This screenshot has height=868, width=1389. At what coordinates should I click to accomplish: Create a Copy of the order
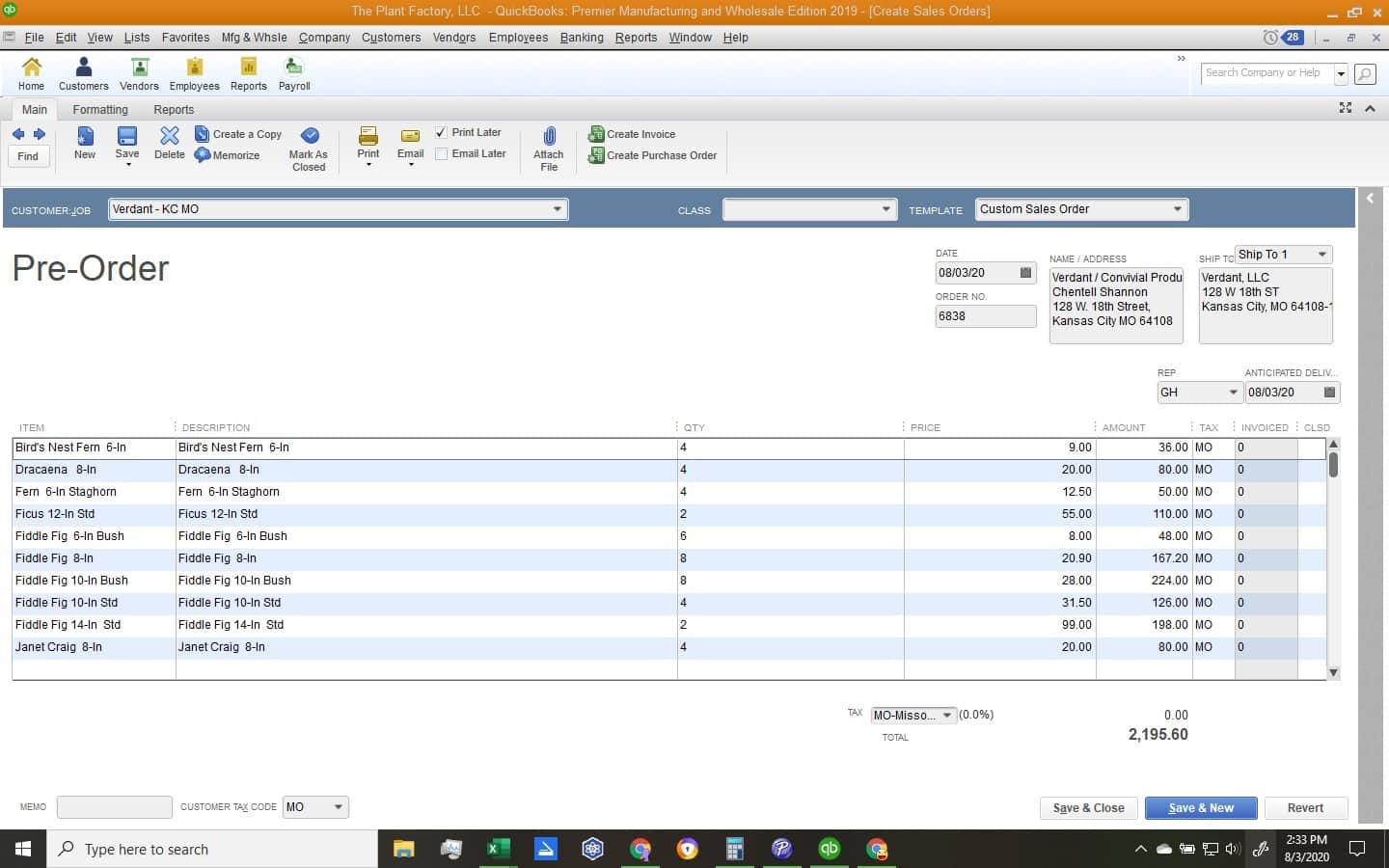[x=238, y=134]
